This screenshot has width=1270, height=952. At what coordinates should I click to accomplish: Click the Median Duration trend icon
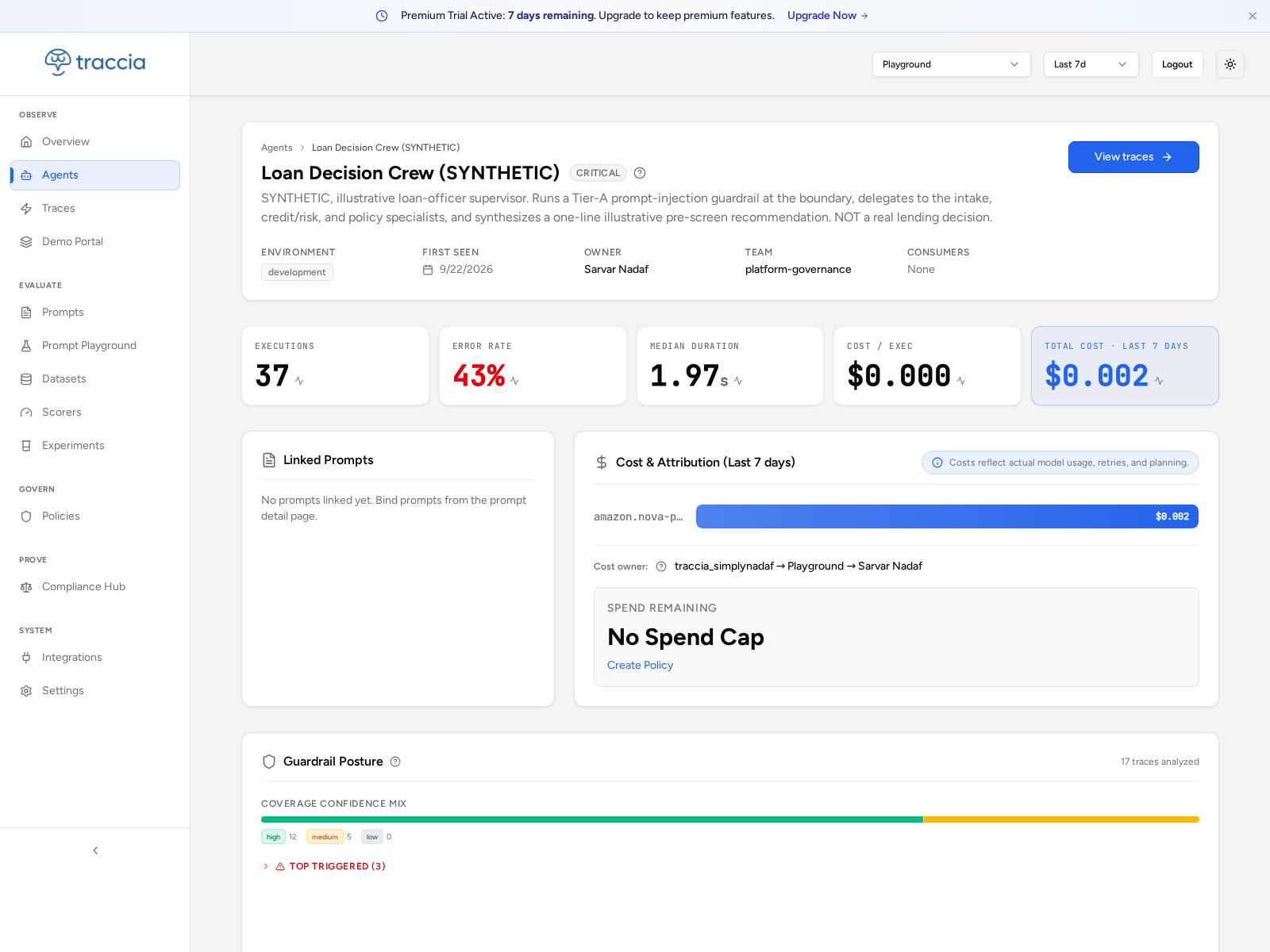click(x=738, y=381)
